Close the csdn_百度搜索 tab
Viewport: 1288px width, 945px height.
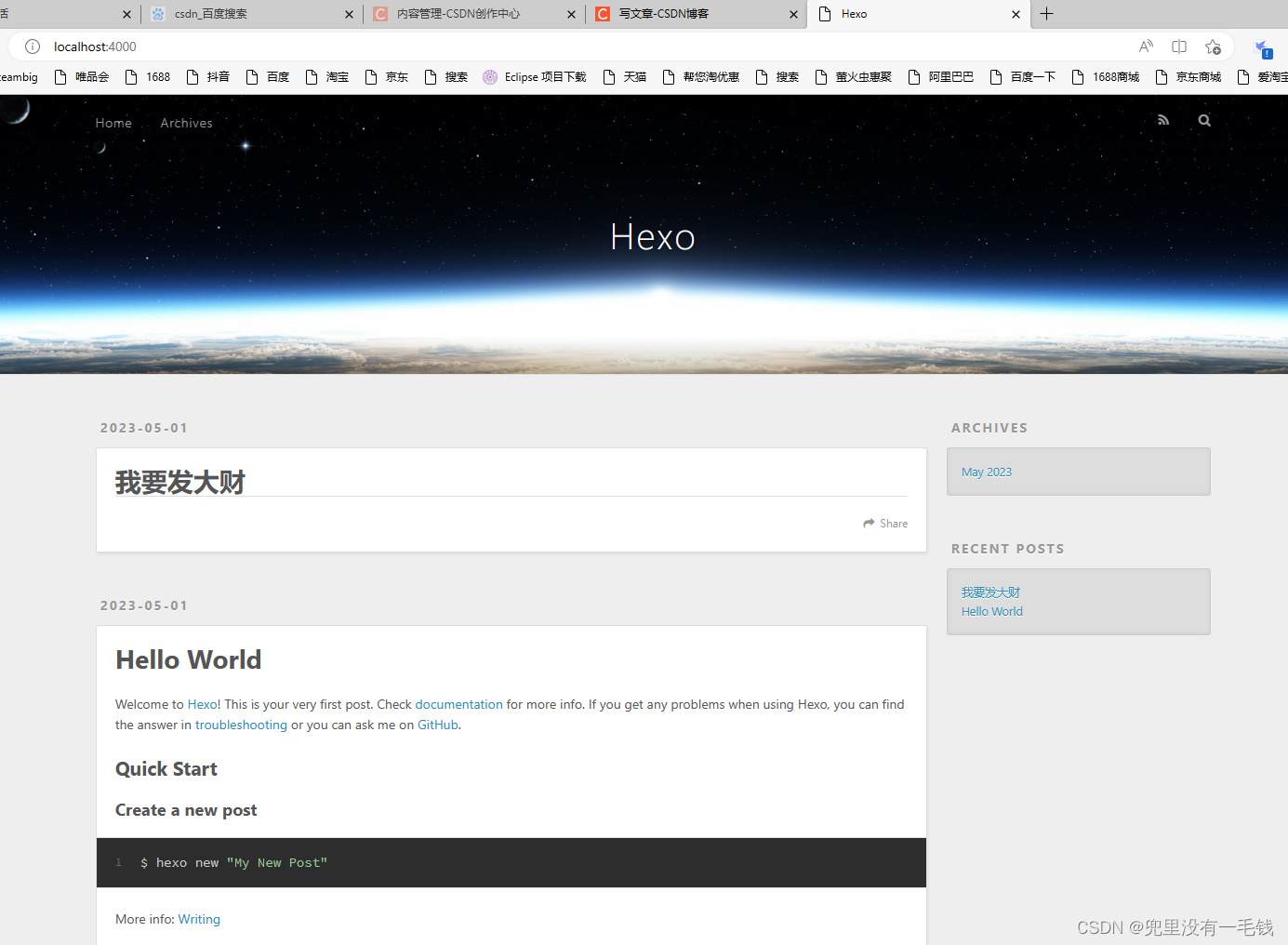[349, 14]
